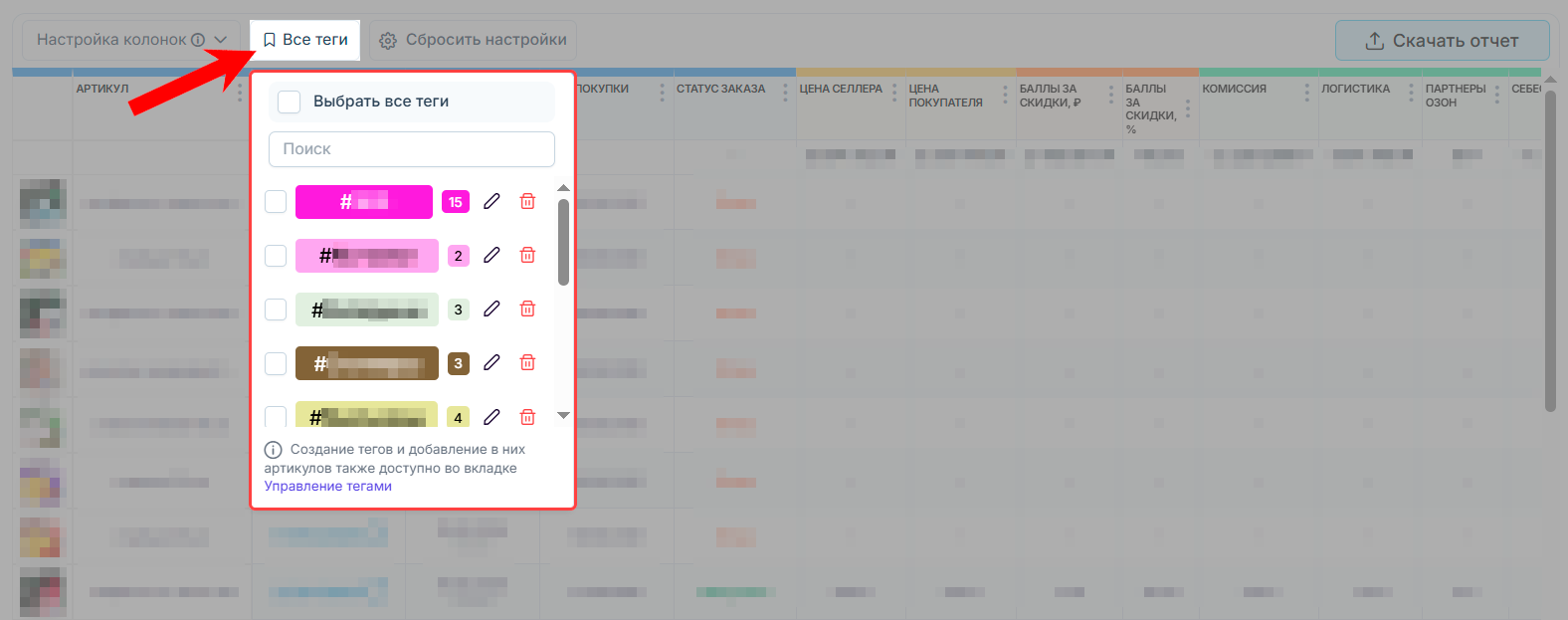This screenshot has width=1568, height=620.
Task: Click the gear icon in Сбросить настройки
Action: (x=389, y=41)
